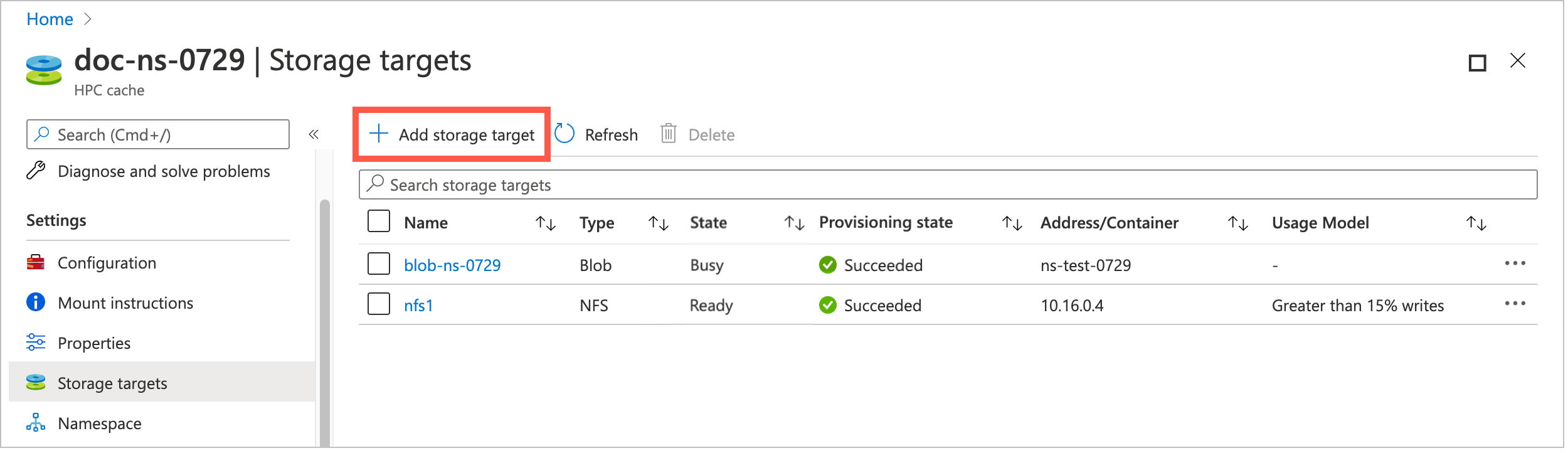Open the Configuration settings icon

click(x=36, y=263)
